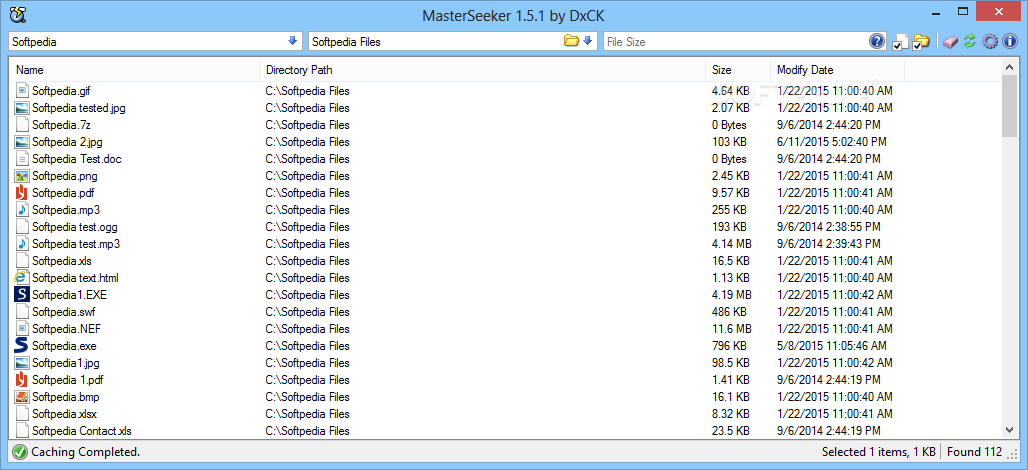Click the Softpedia Contact.xls file icon
The height and width of the screenshot is (470, 1028).
(x=22, y=431)
